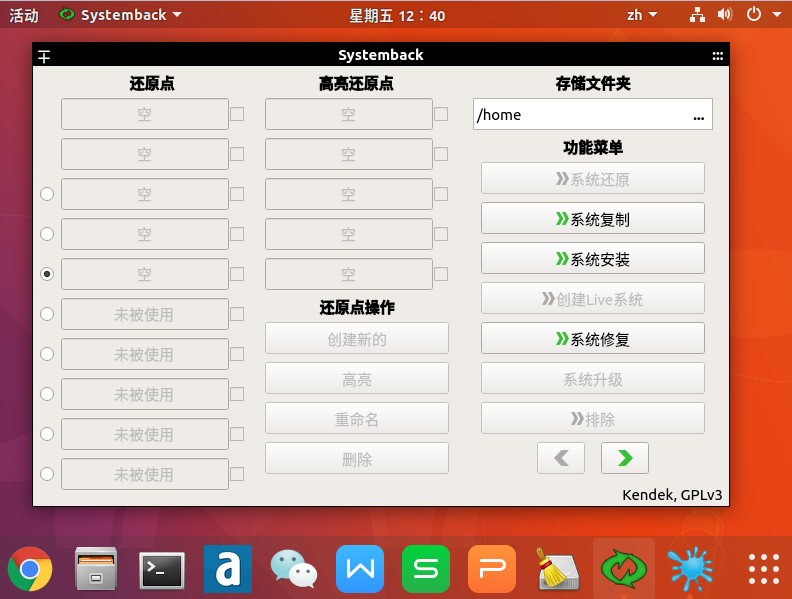Viewport: 792px width, 599px height.
Task: Go to next function menu page
Action: tap(625, 458)
